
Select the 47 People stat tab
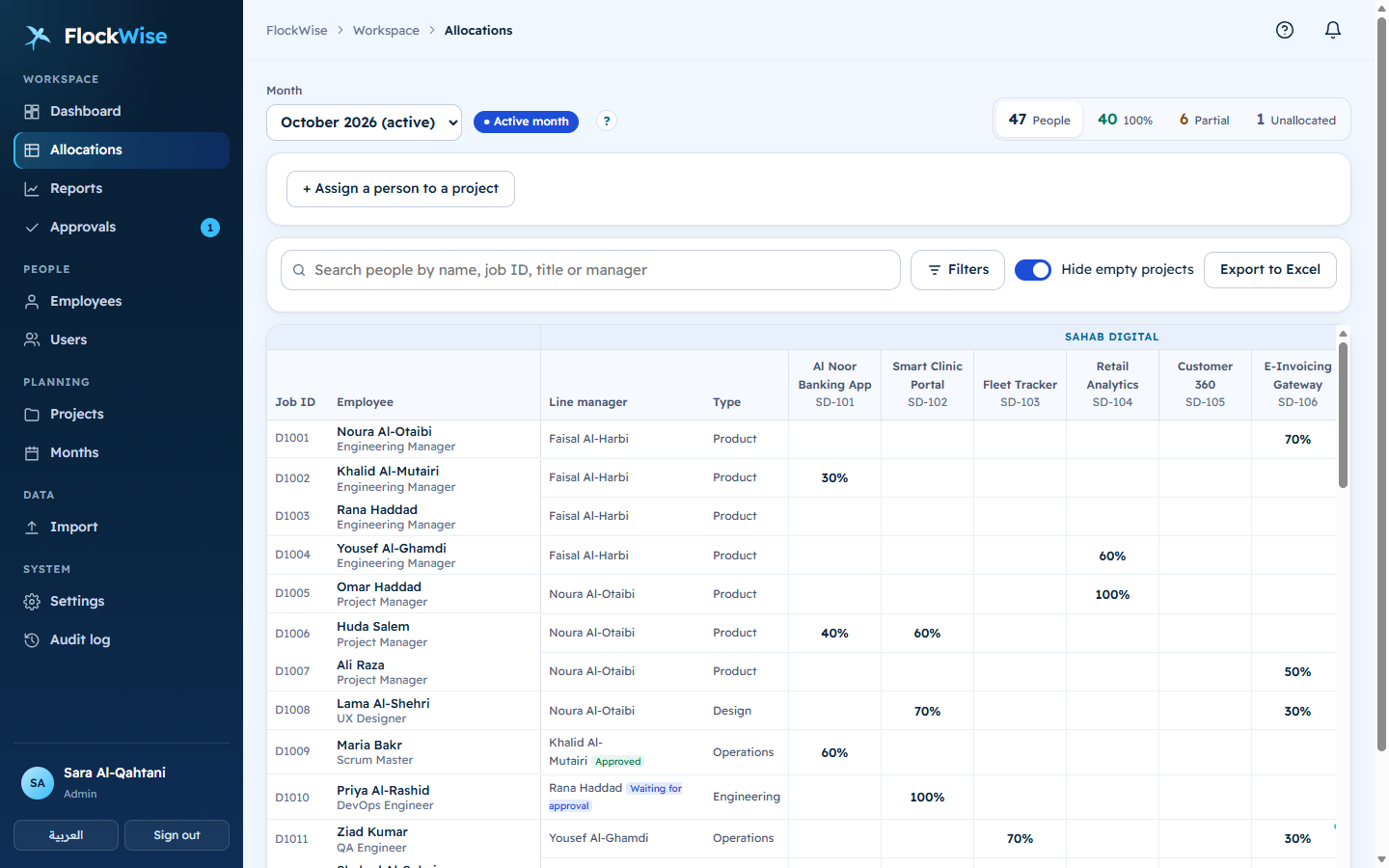pyautogui.click(x=1040, y=120)
